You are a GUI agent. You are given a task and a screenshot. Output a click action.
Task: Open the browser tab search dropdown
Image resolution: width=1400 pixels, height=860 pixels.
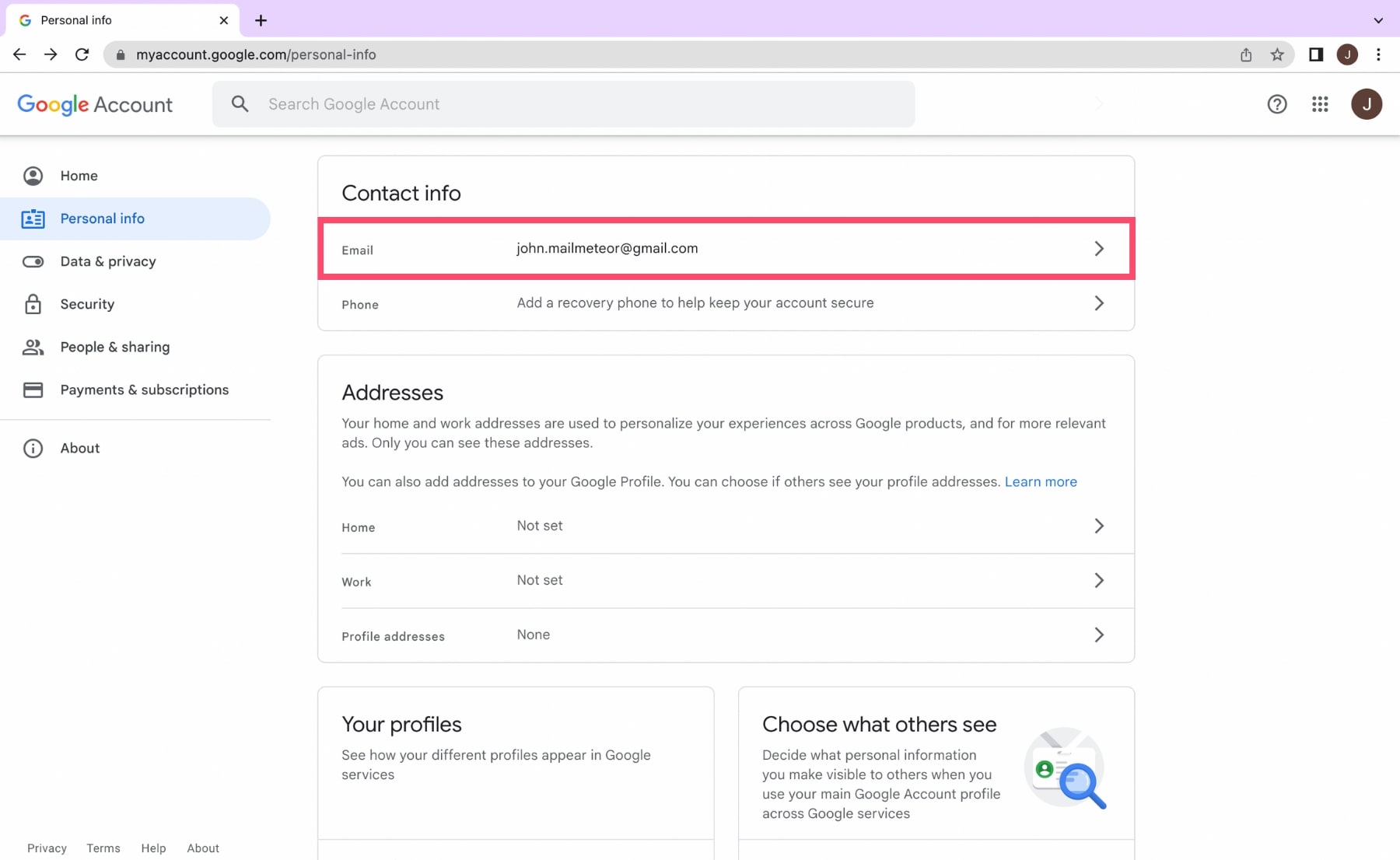pos(1378,20)
